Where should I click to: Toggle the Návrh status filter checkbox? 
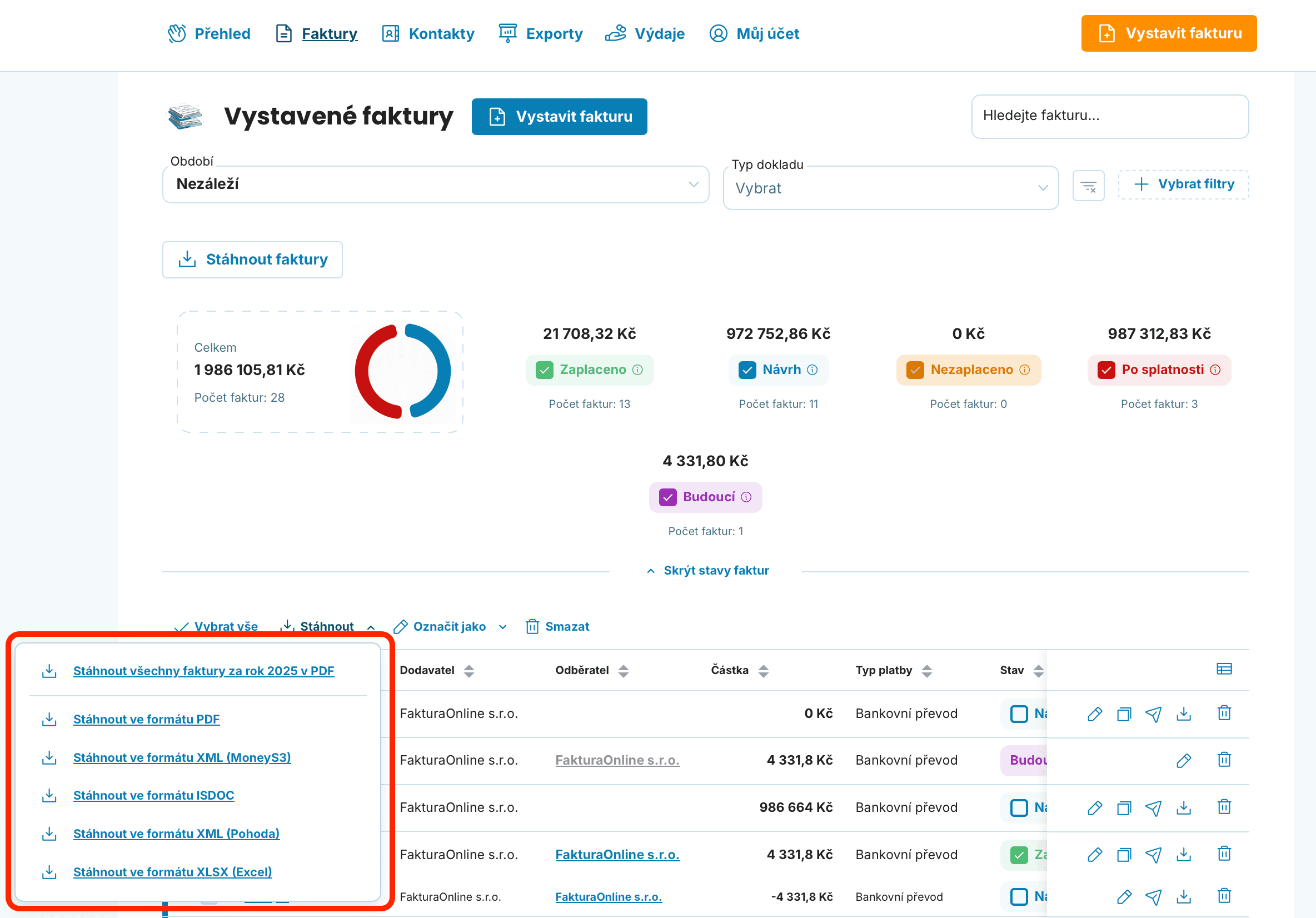coord(747,370)
